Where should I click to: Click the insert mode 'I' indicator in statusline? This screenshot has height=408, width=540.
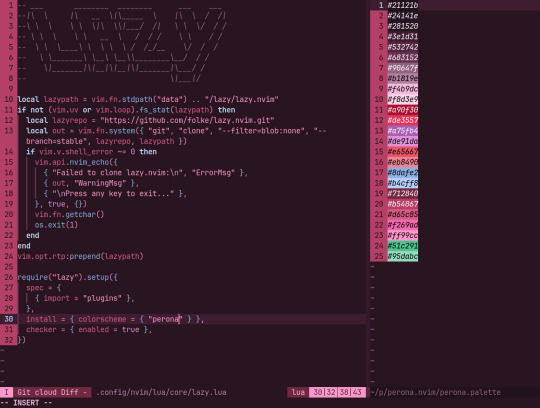pos(7,392)
